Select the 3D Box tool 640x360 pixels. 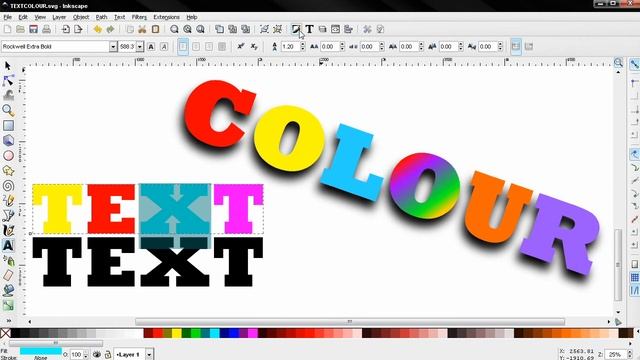(8, 140)
